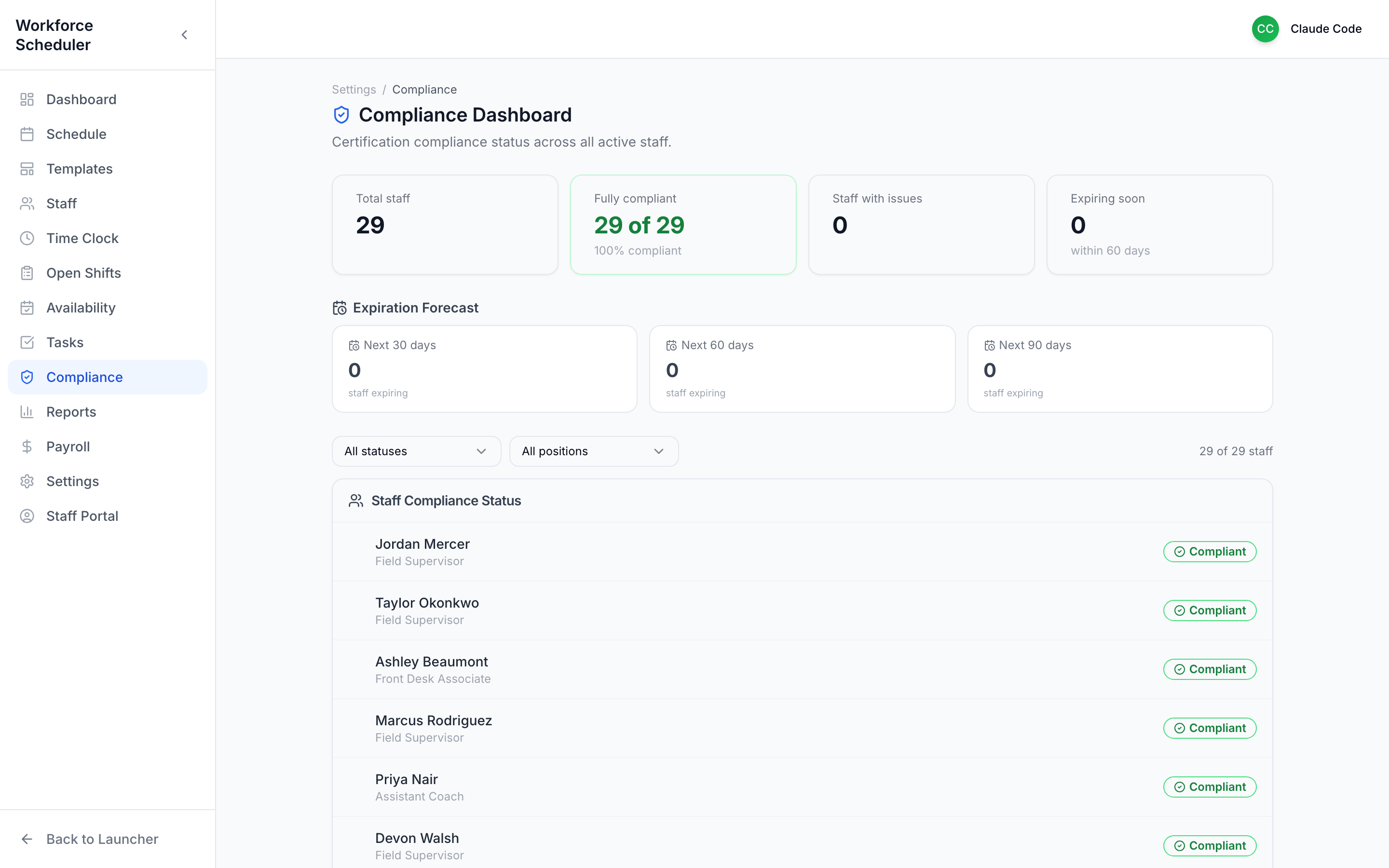This screenshot has width=1389, height=868.
Task: Click the 'within 60 days' text
Action: tap(1110, 251)
